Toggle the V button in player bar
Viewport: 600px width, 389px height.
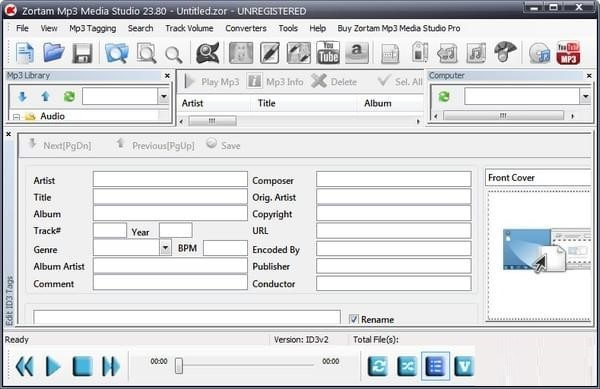pyautogui.click(x=464, y=366)
